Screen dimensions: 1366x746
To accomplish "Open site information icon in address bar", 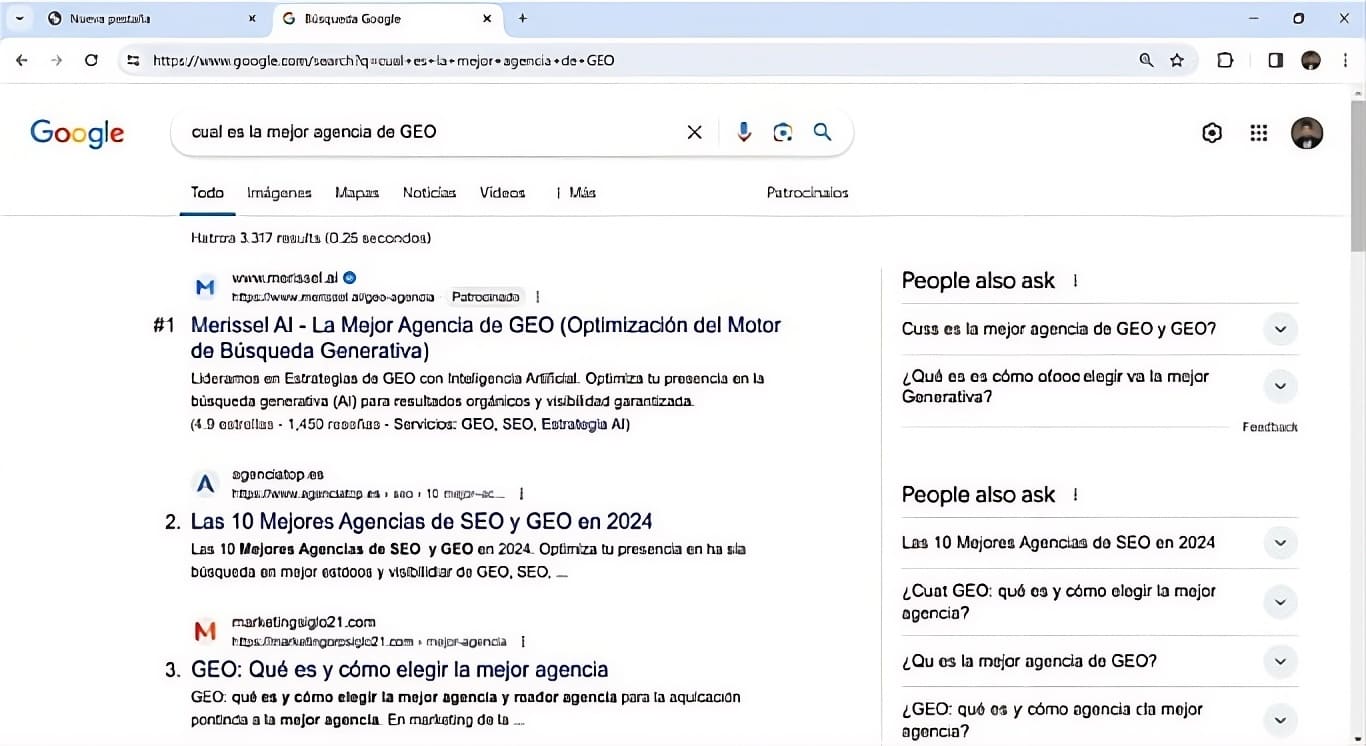I will 132,60.
